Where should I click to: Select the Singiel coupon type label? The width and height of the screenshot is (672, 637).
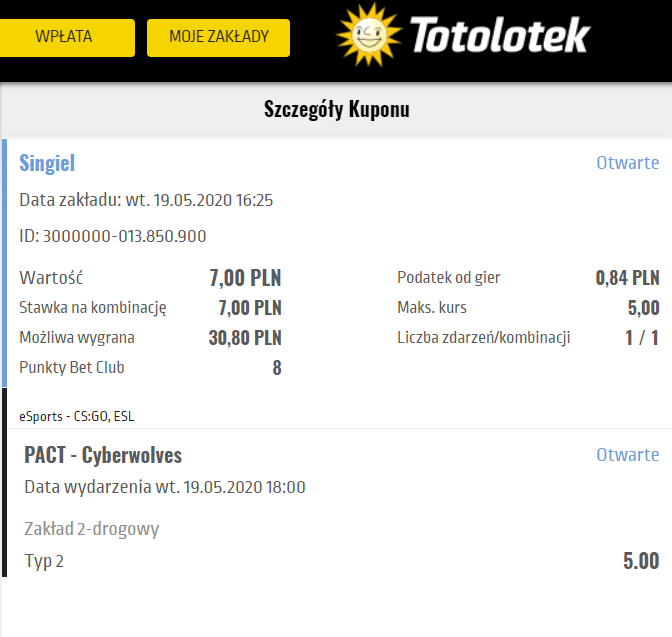coord(47,163)
